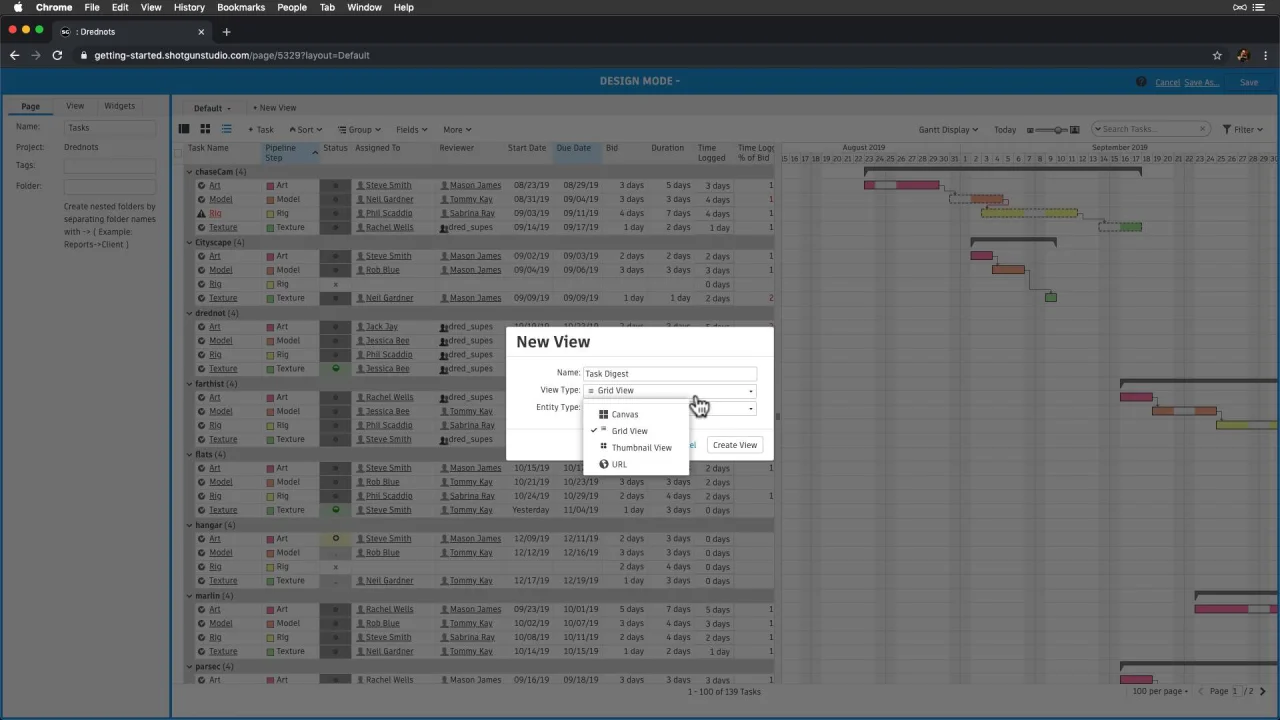Select the list view mode icon
Viewport: 1280px width, 720px height.
pyautogui.click(x=227, y=129)
